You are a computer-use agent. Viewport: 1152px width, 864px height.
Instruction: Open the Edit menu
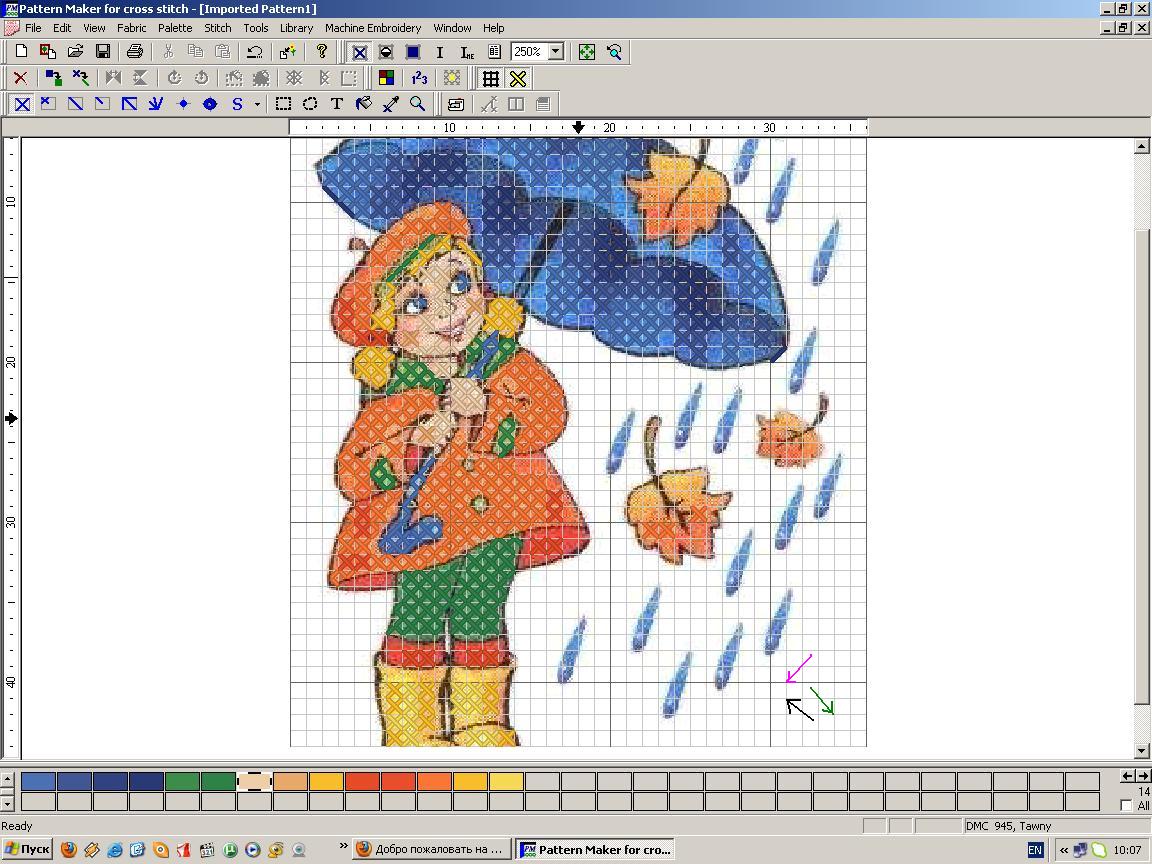click(62, 28)
